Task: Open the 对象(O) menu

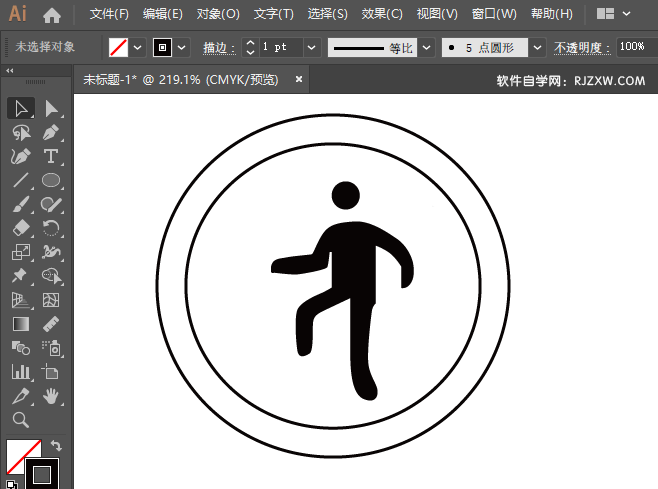Action: tap(218, 14)
